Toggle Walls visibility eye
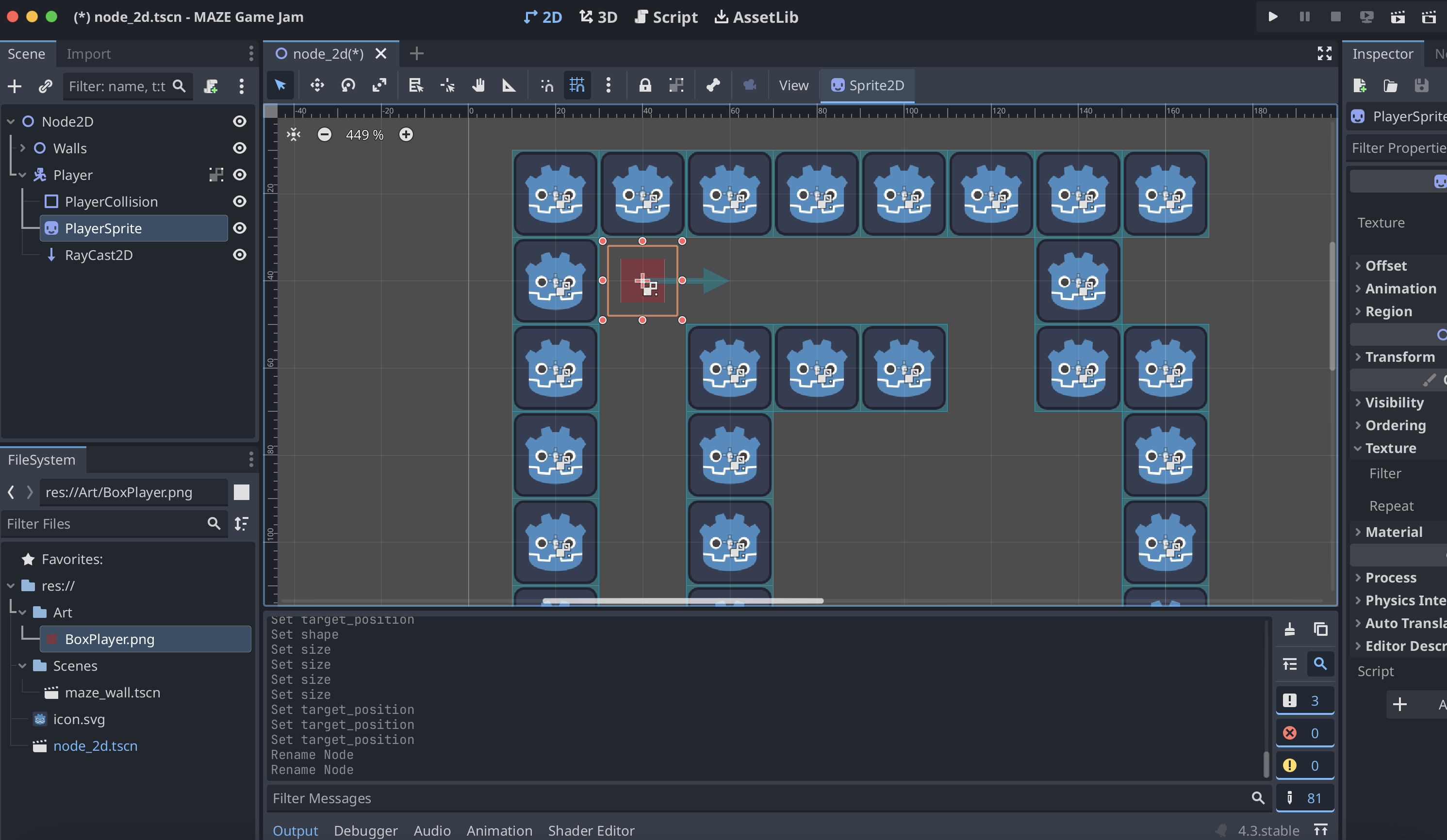 click(x=239, y=148)
